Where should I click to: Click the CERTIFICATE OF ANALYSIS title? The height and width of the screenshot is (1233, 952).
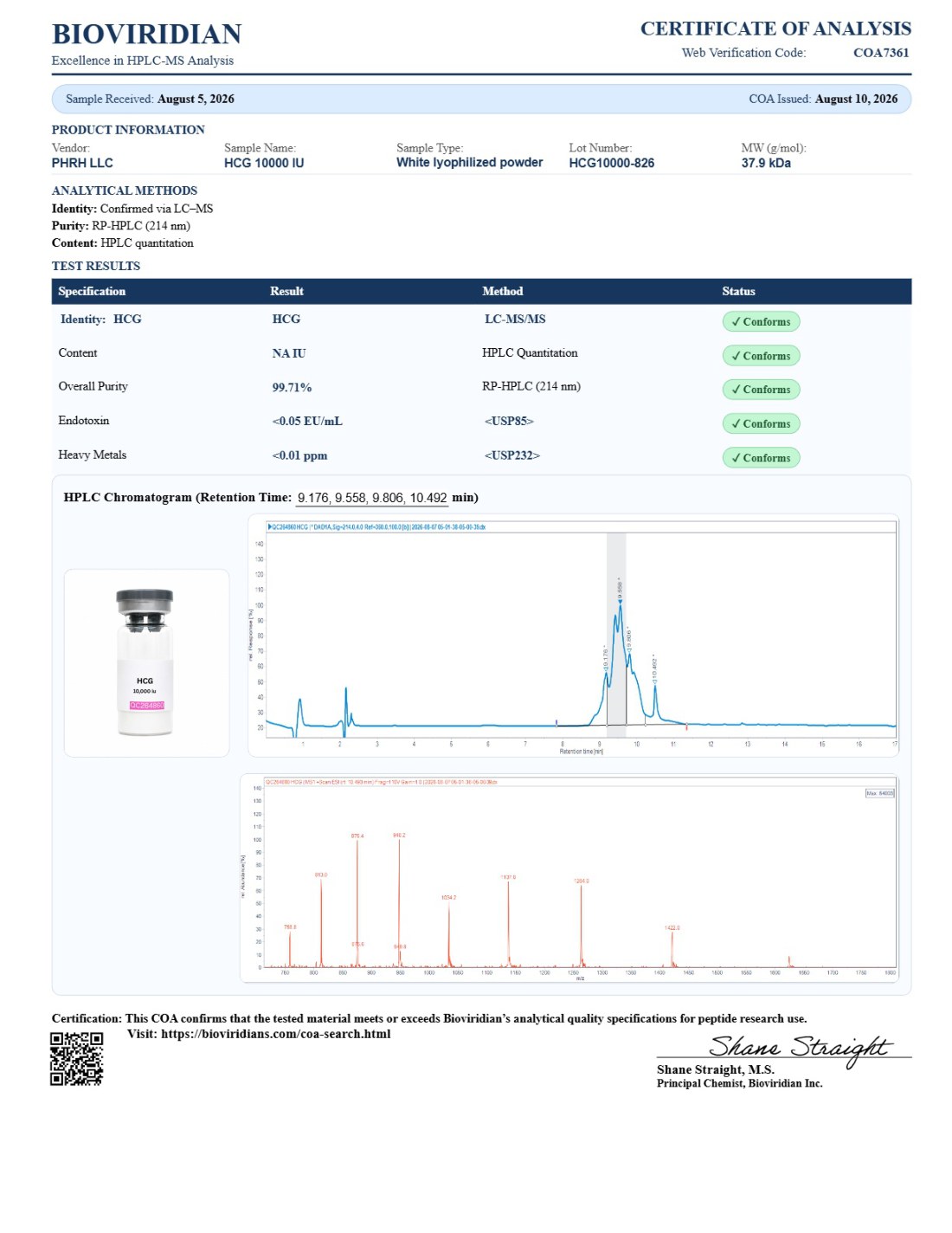[x=775, y=29]
